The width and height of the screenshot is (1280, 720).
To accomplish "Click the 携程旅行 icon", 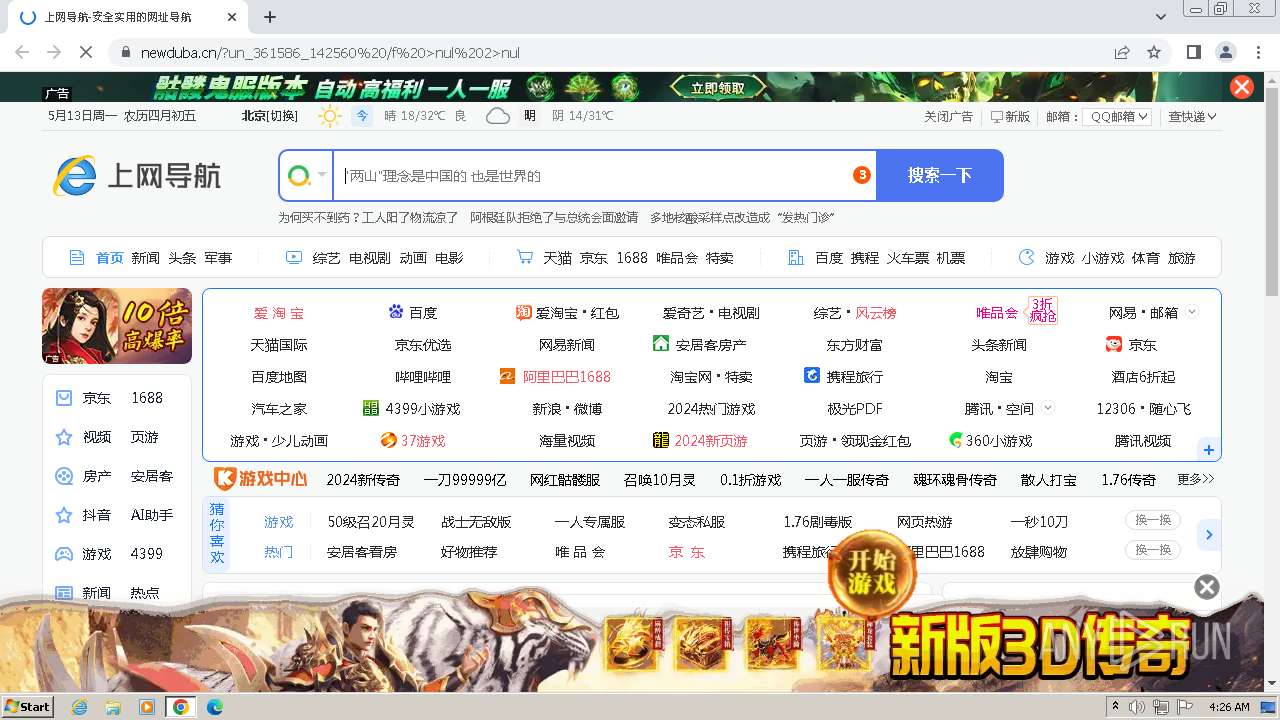I will 812,376.
